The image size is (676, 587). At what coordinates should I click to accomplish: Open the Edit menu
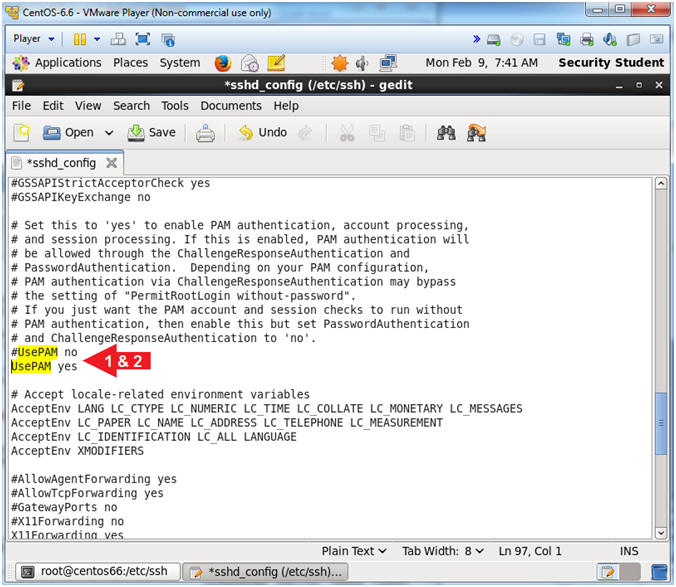[53, 106]
